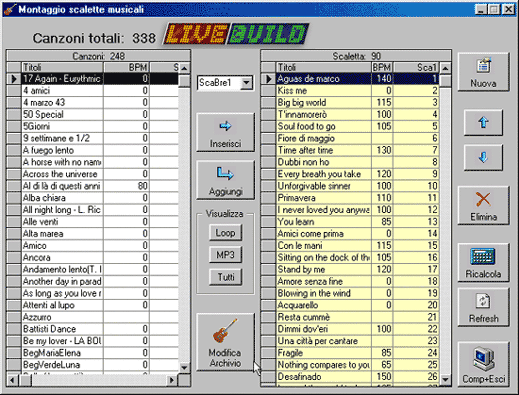The image size is (519, 395).
Task: Click the Ricalcola calculator button
Action: 483,263
